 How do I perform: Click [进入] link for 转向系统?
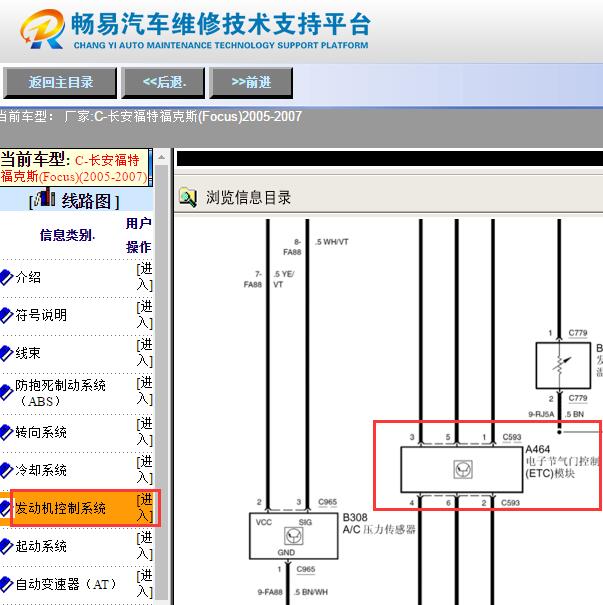145,432
